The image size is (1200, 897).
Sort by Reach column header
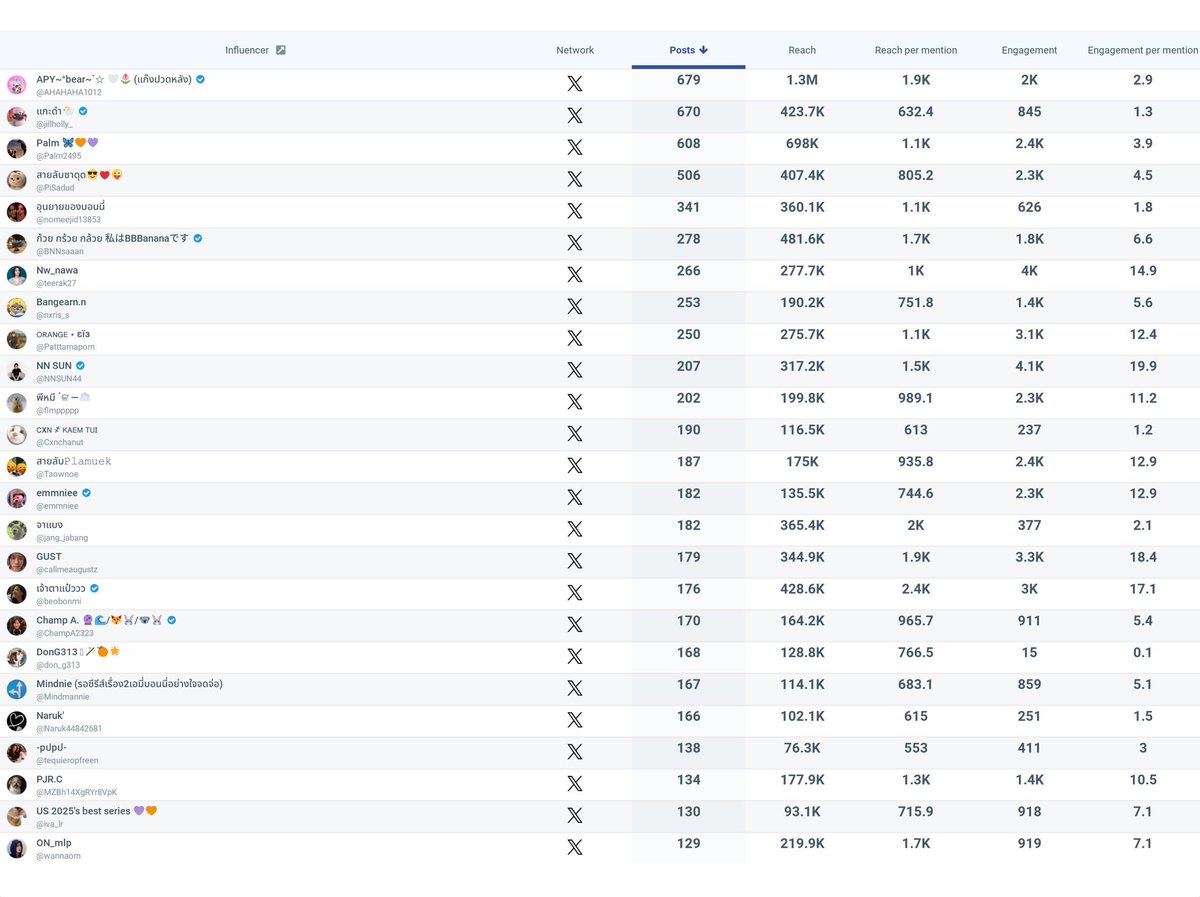802,50
